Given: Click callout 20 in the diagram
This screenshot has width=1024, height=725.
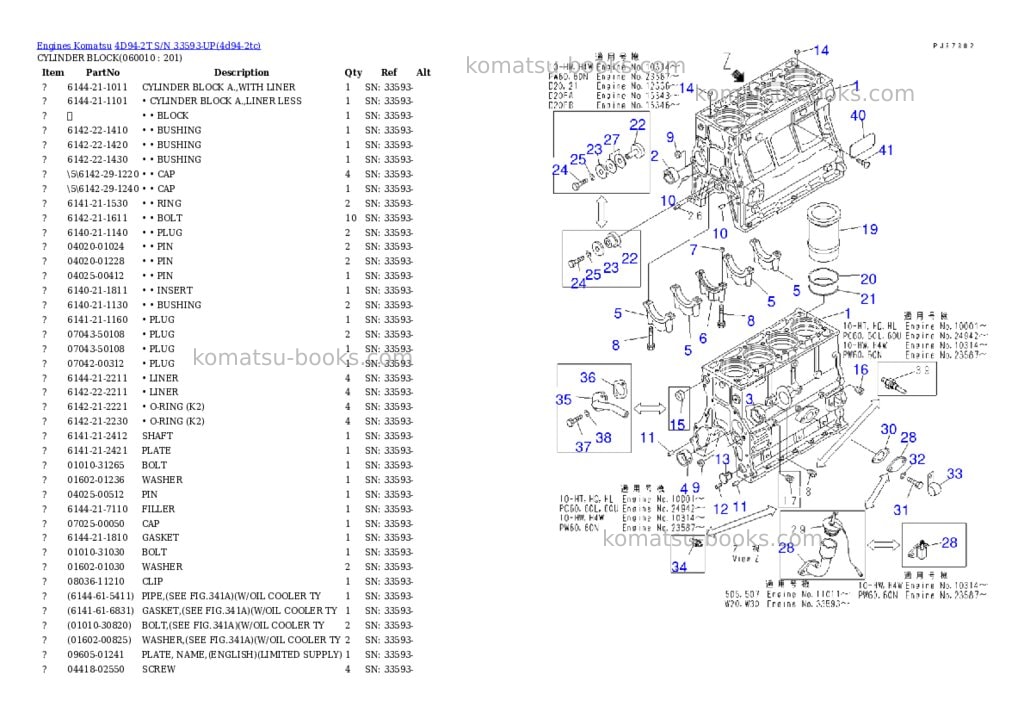Looking at the screenshot, I should (868, 279).
